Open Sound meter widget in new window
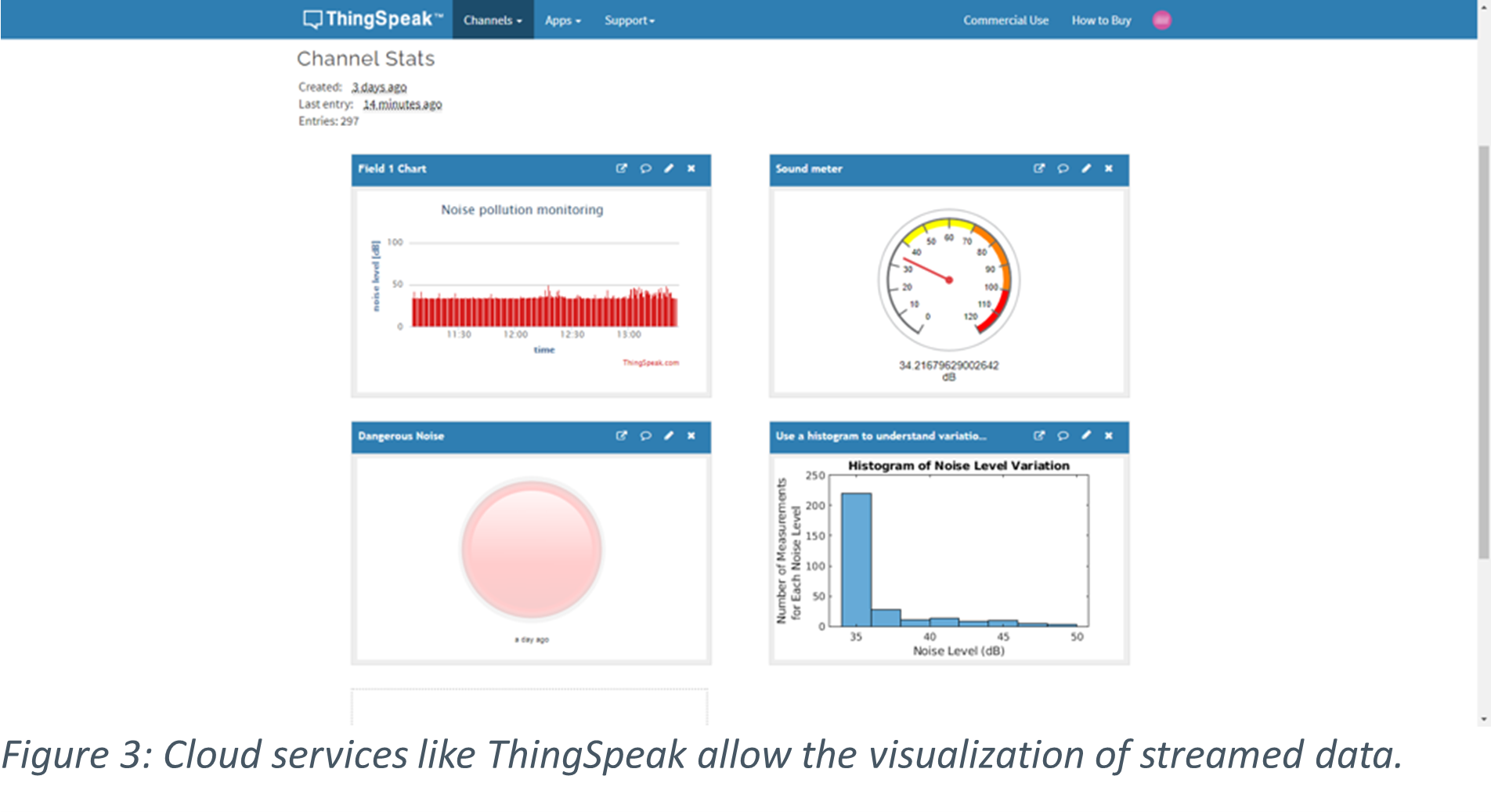The height and width of the screenshot is (812, 1491). click(x=1039, y=168)
